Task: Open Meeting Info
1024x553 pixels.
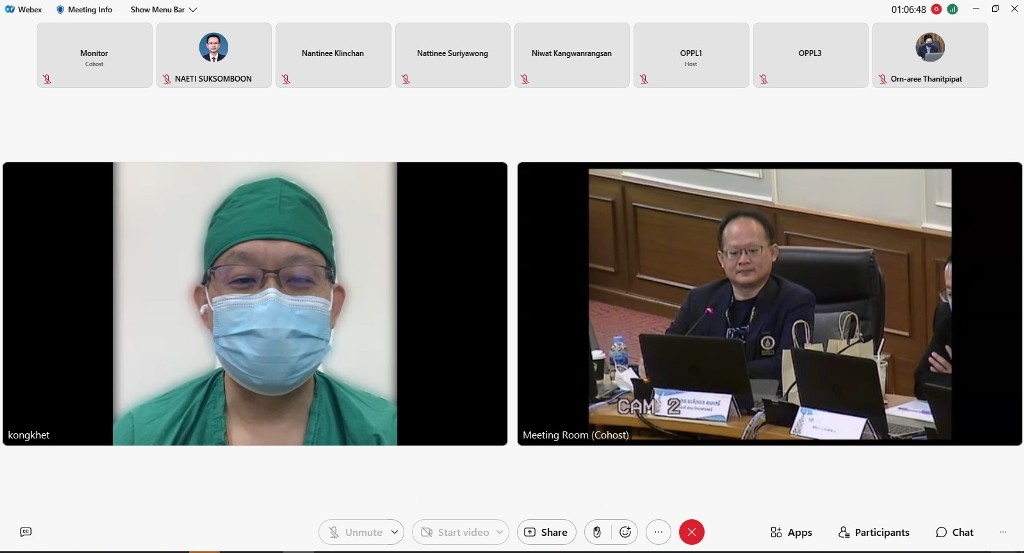Action: (x=83, y=9)
